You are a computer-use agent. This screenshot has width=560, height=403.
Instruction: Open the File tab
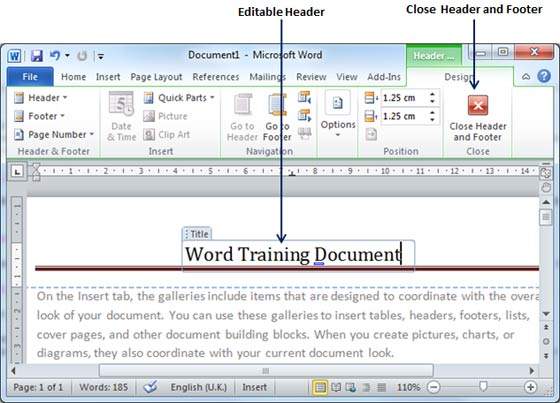30,76
